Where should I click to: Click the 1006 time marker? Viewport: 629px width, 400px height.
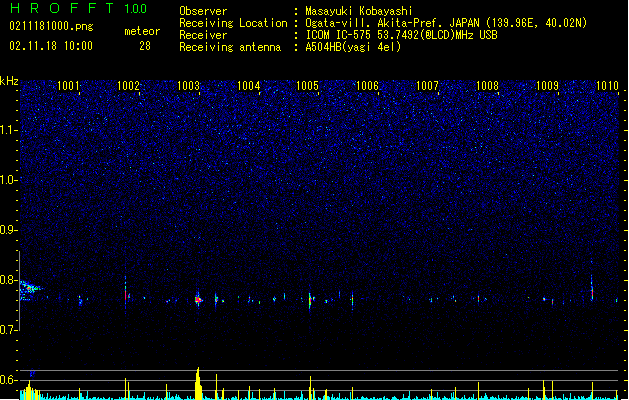pyautogui.click(x=367, y=86)
